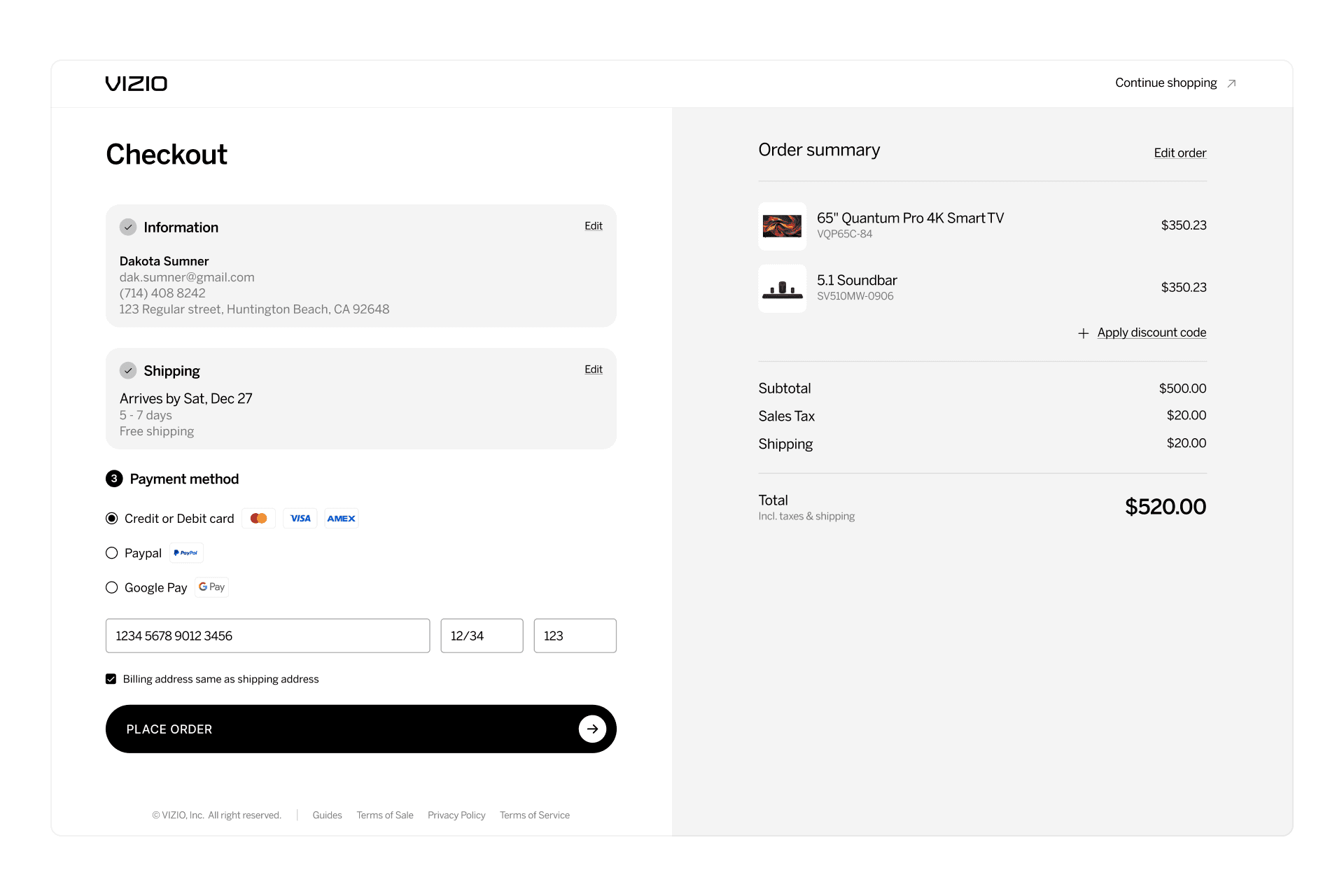The height and width of the screenshot is (896, 1344).
Task: Edit the Shipping section
Action: click(593, 370)
